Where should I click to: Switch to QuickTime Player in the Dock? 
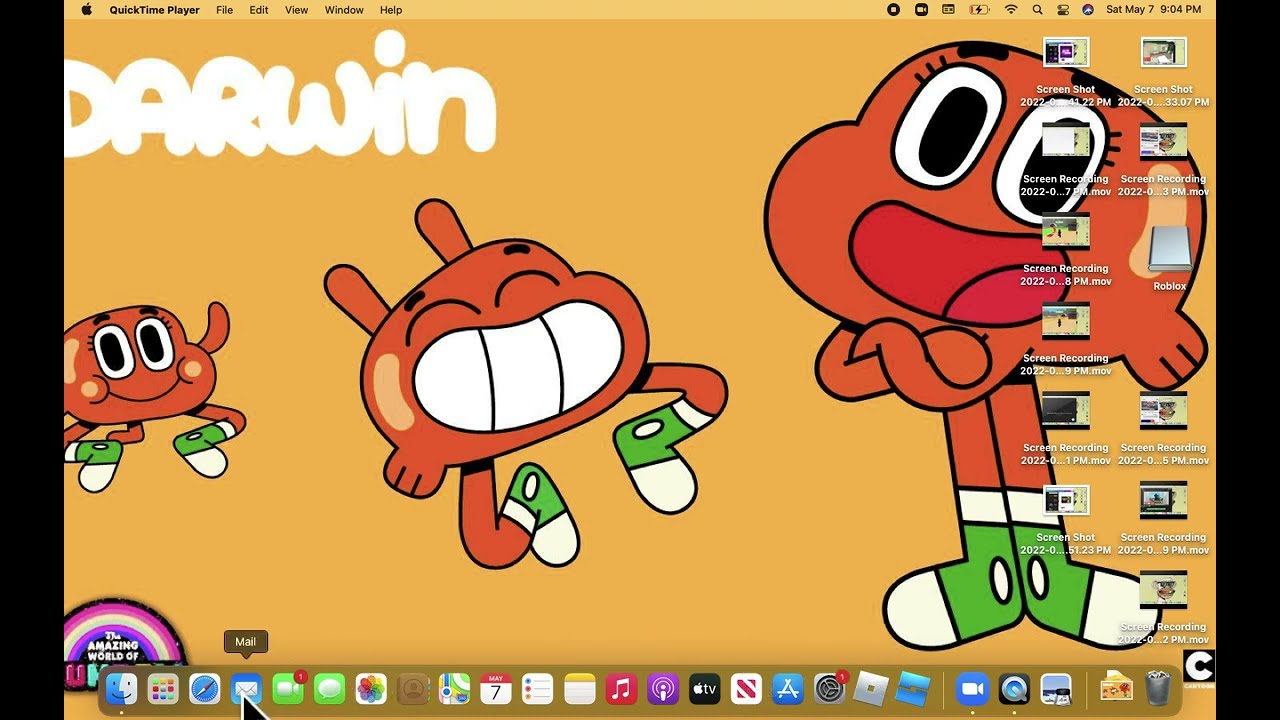pyautogui.click(x=1014, y=688)
